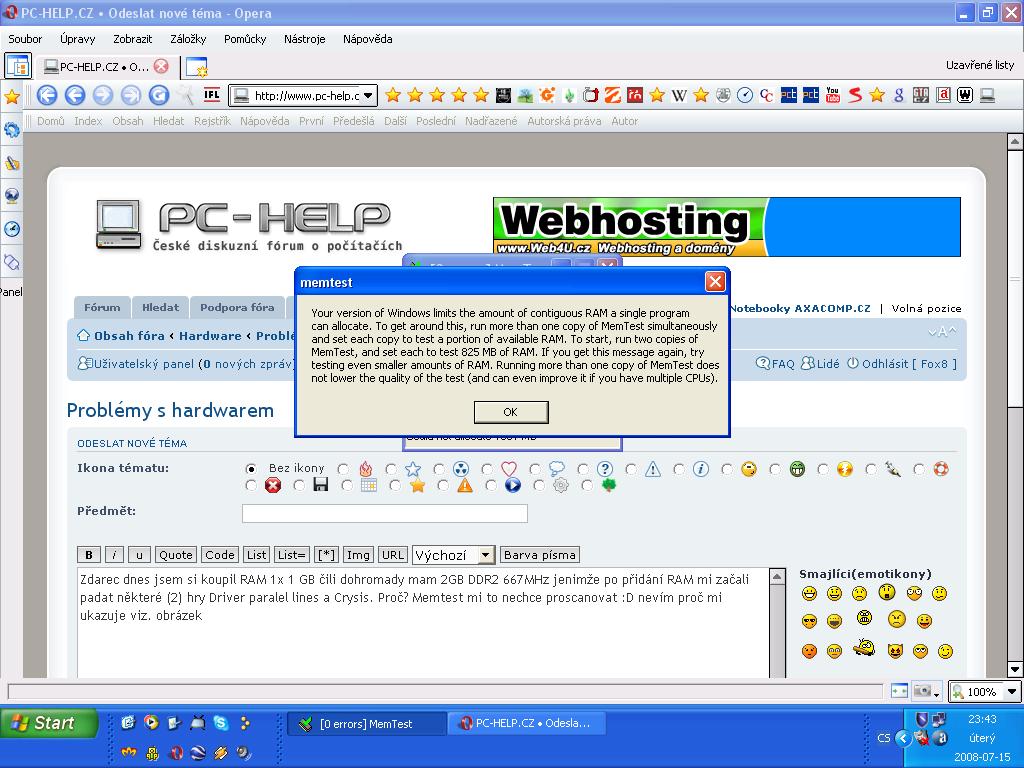Open the bookmarks star panel icon in sidebar
Image resolution: width=1024 pixels, height=768 pixels.
[12, 97]
